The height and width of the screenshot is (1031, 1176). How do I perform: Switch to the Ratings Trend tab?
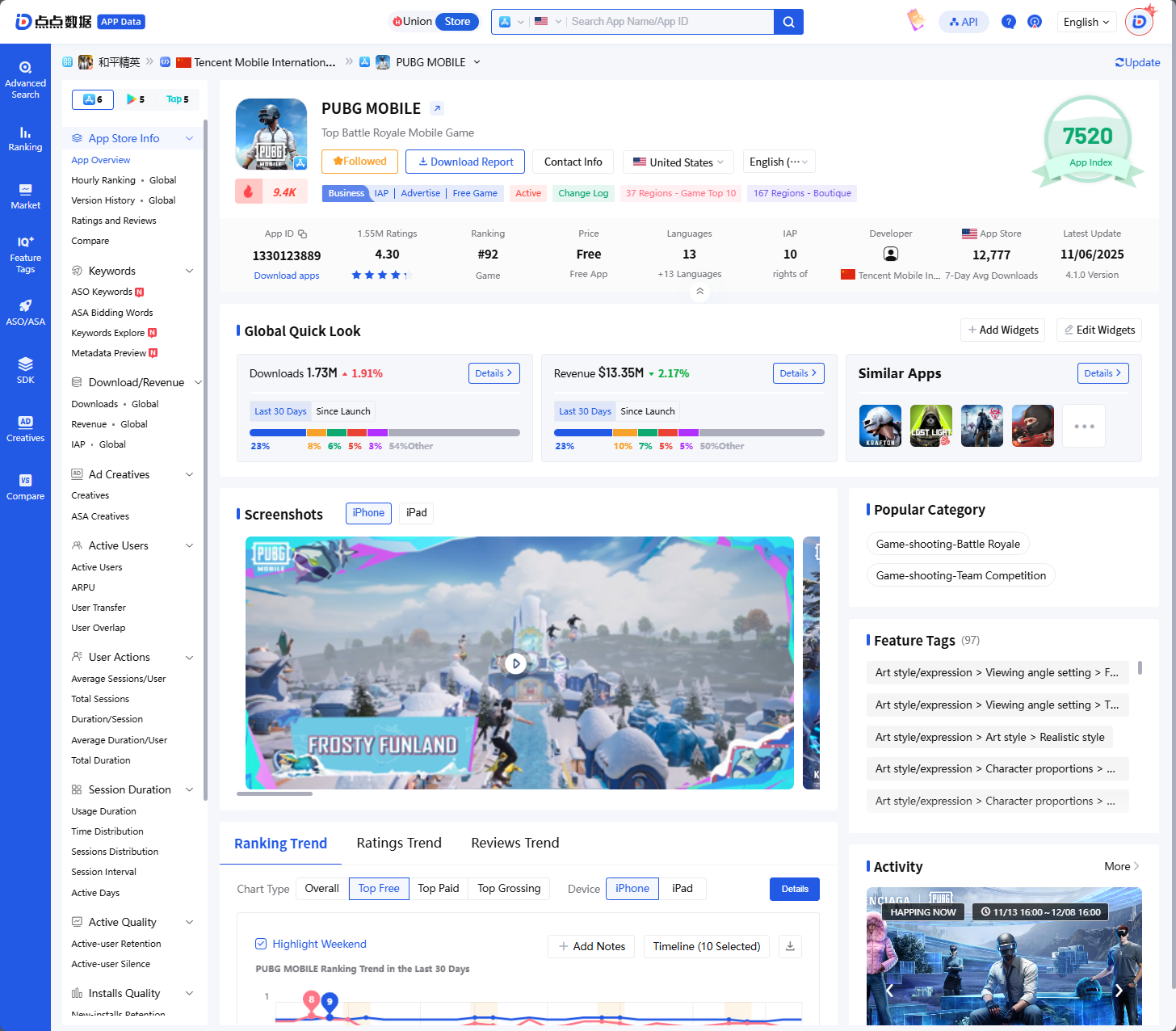399,843
